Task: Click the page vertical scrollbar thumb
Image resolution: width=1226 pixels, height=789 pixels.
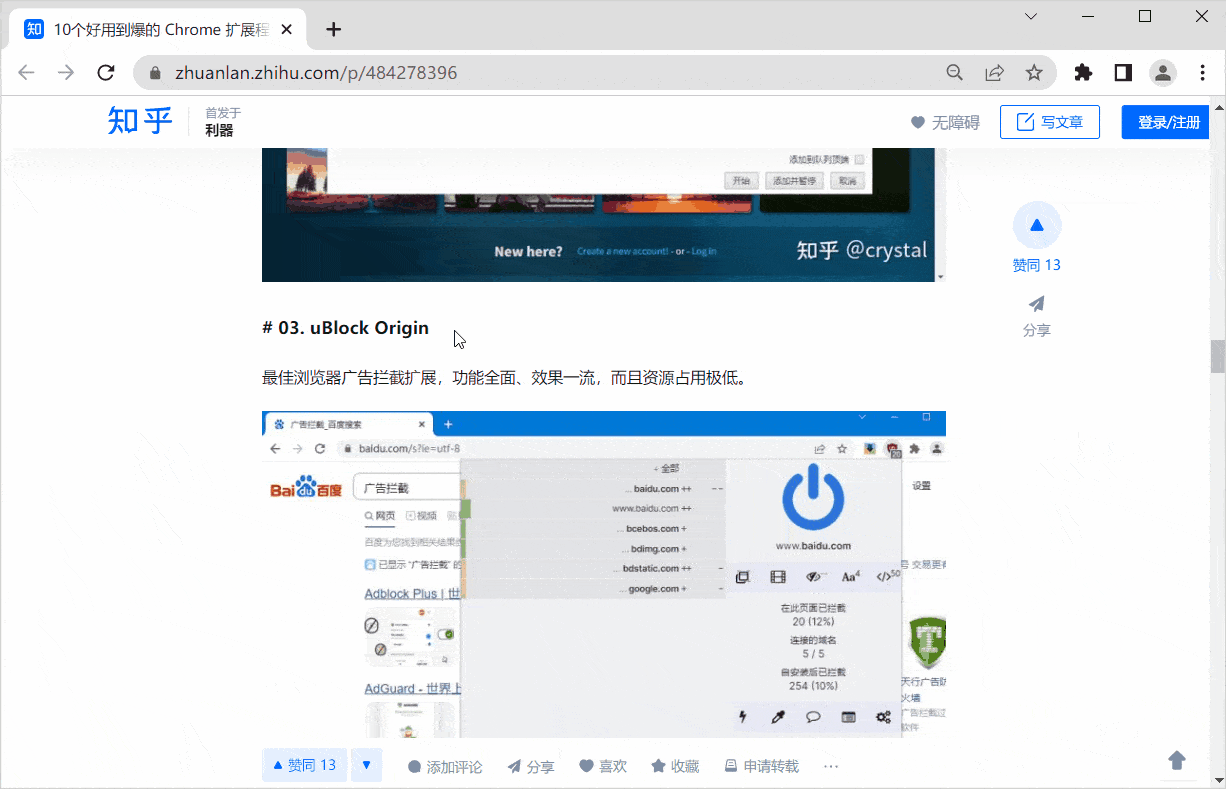Action: tap(1217, 356)
